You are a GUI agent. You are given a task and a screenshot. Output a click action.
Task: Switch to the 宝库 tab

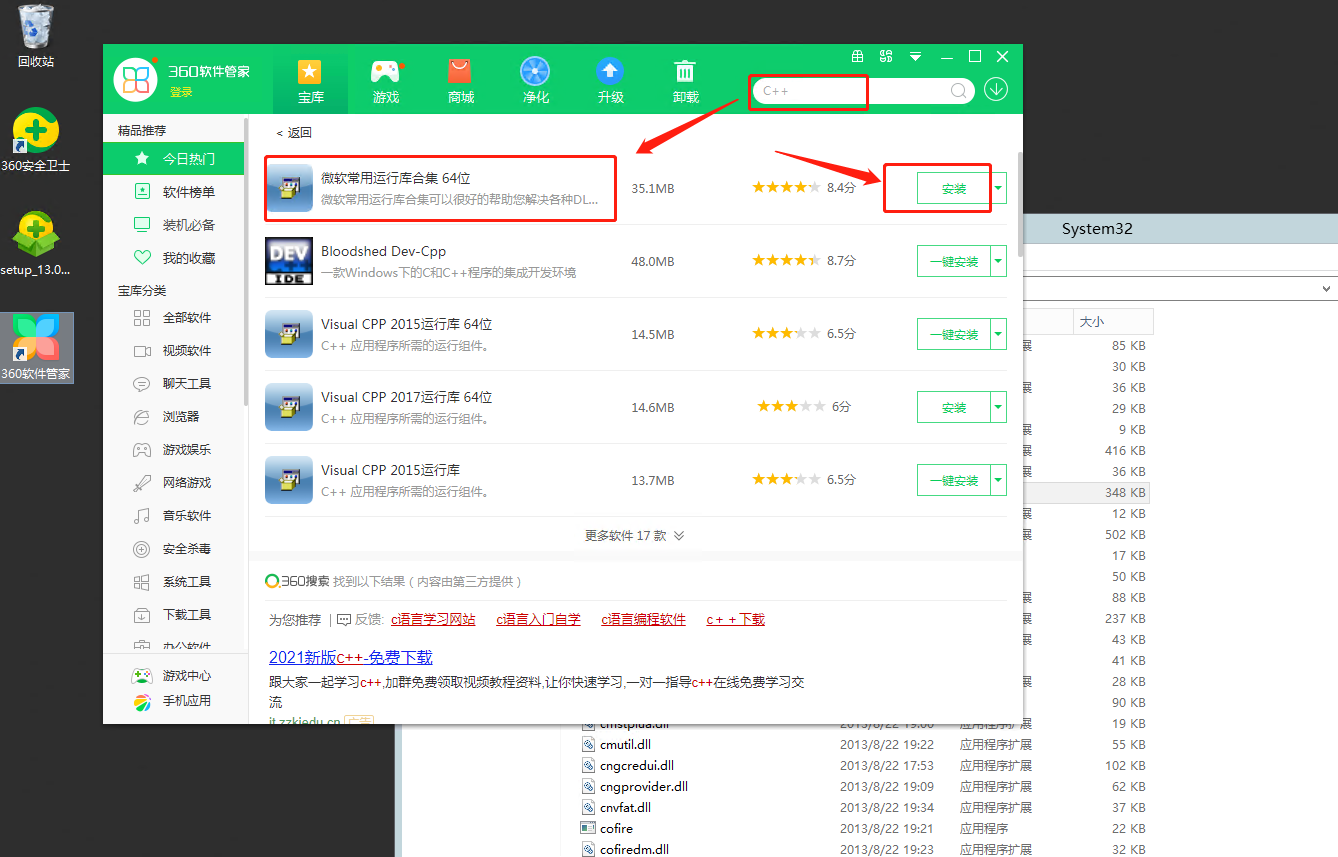(310, 80)
